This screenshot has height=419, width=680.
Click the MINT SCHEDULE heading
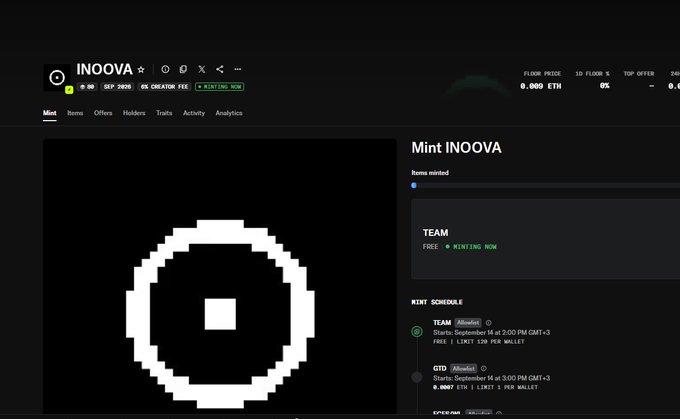437,302
